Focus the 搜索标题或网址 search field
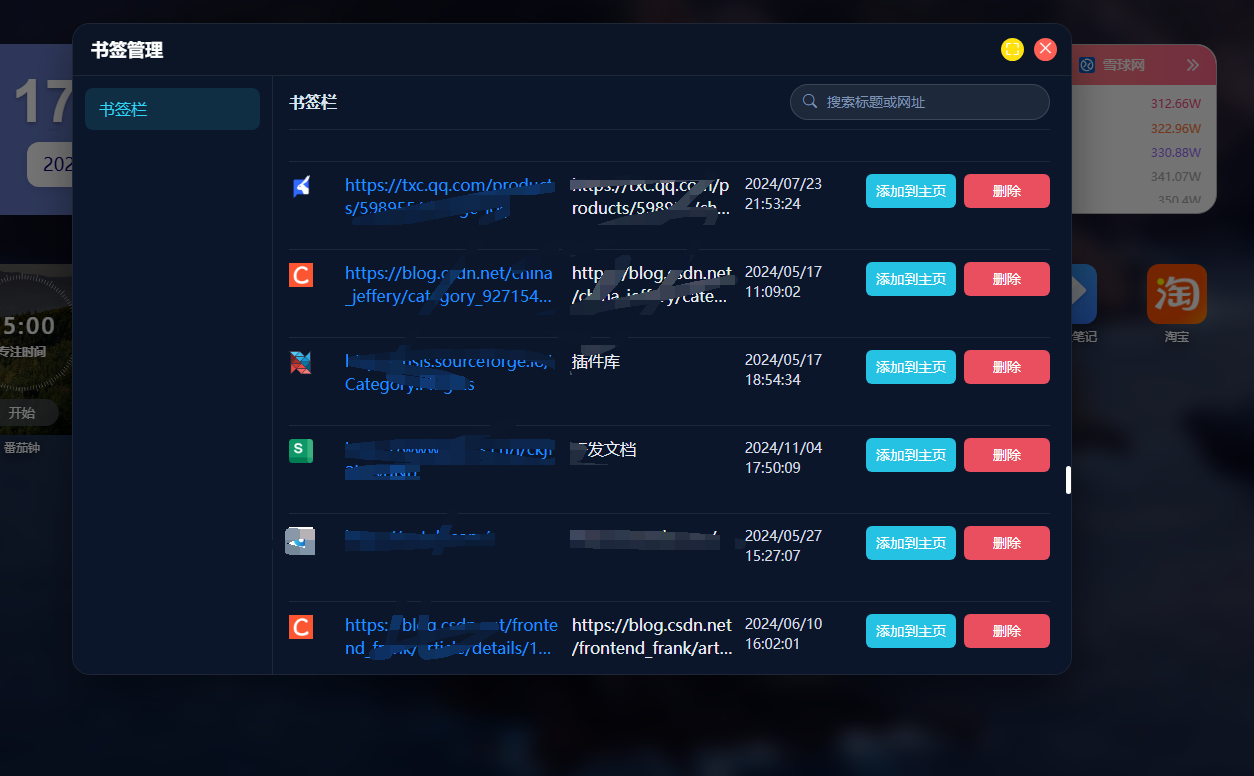 coord(930,102)
